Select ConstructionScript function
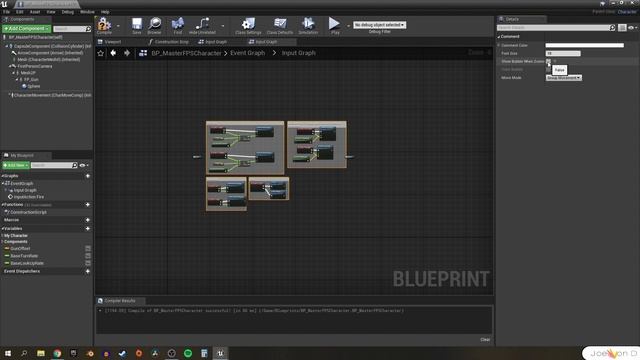Viewport: 640px width, 360px height. [28, 212]
